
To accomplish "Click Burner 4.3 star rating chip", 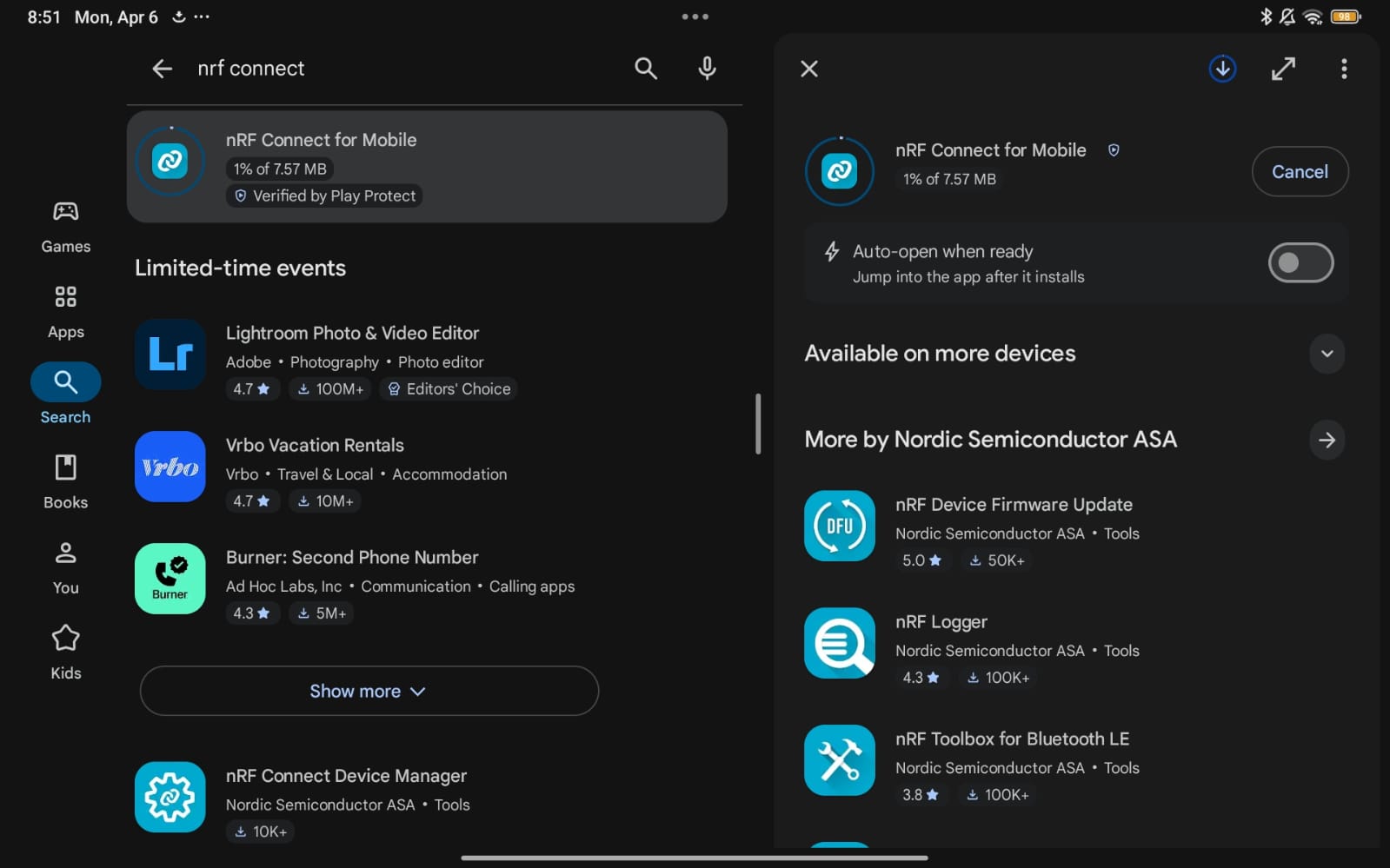I will click(x=252, y=613).
